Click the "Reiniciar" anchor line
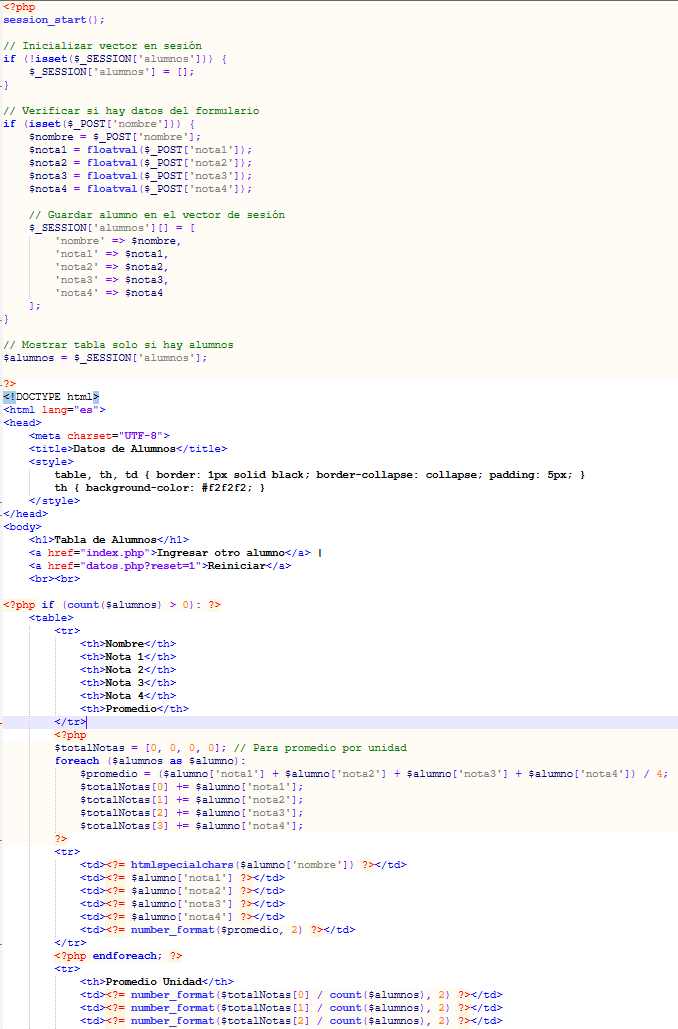Screen dimensions: 678x1029 [159, 566]
